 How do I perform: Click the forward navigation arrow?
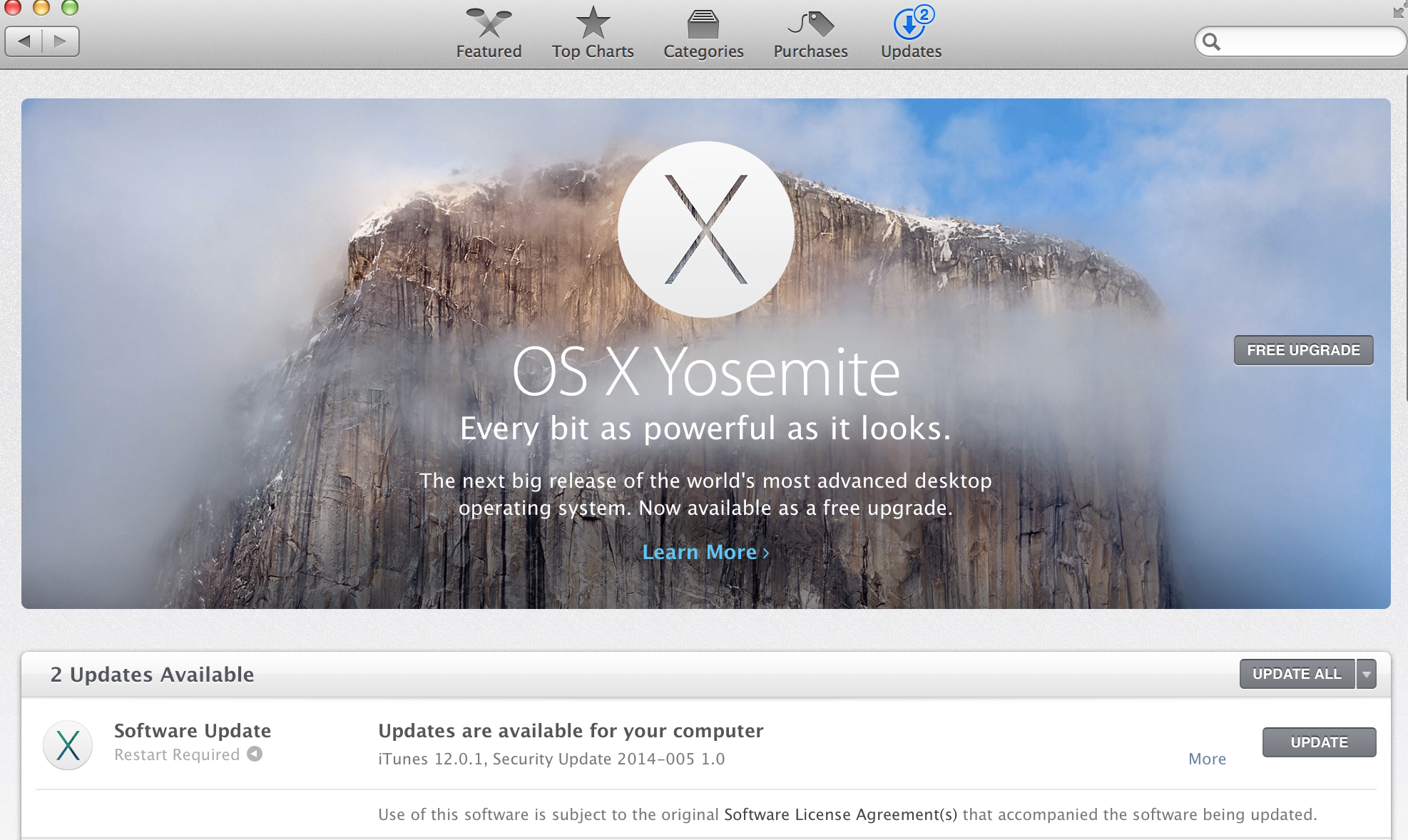(x=61, y=41)
